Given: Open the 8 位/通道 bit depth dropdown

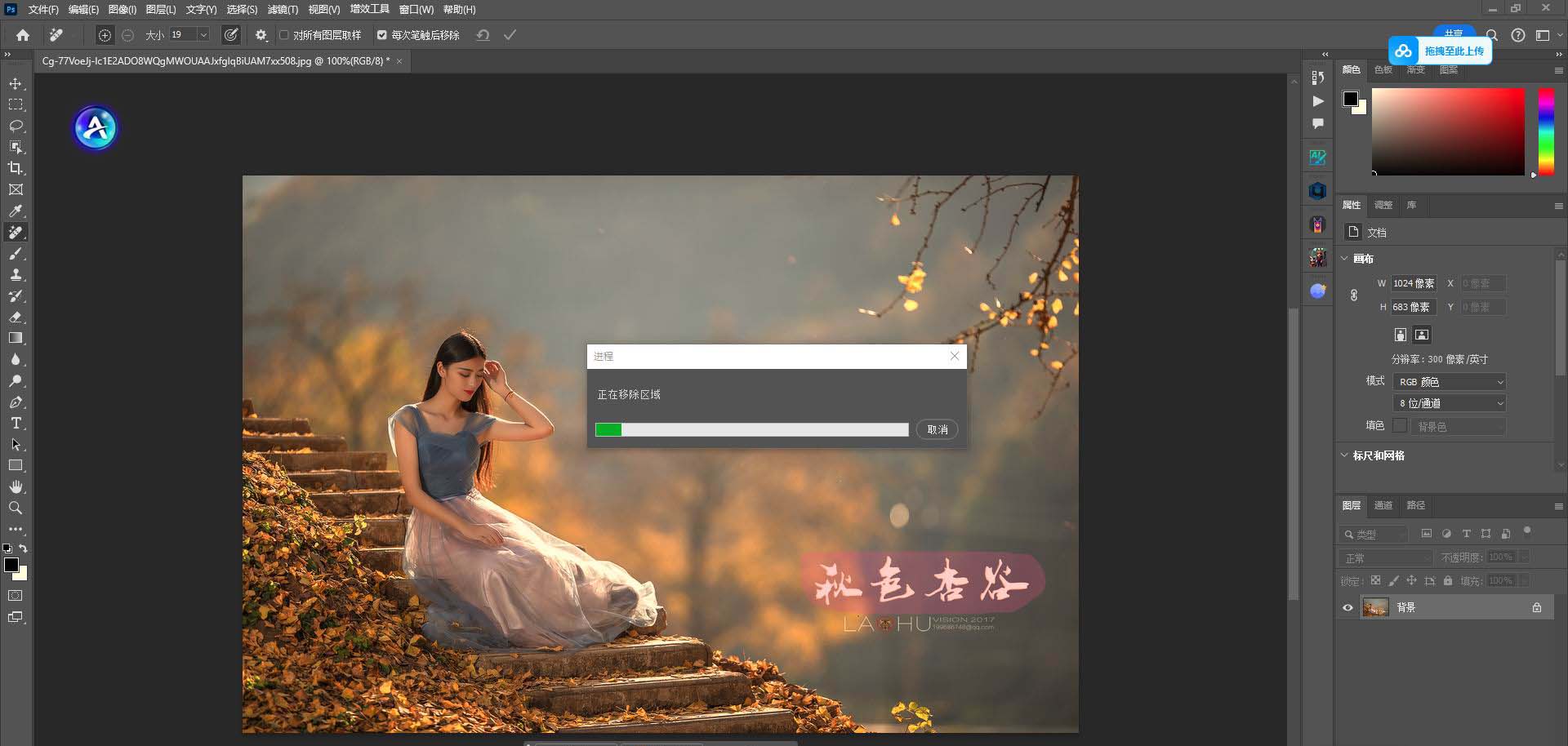Looking at the screenshot, I should 1450,403.
